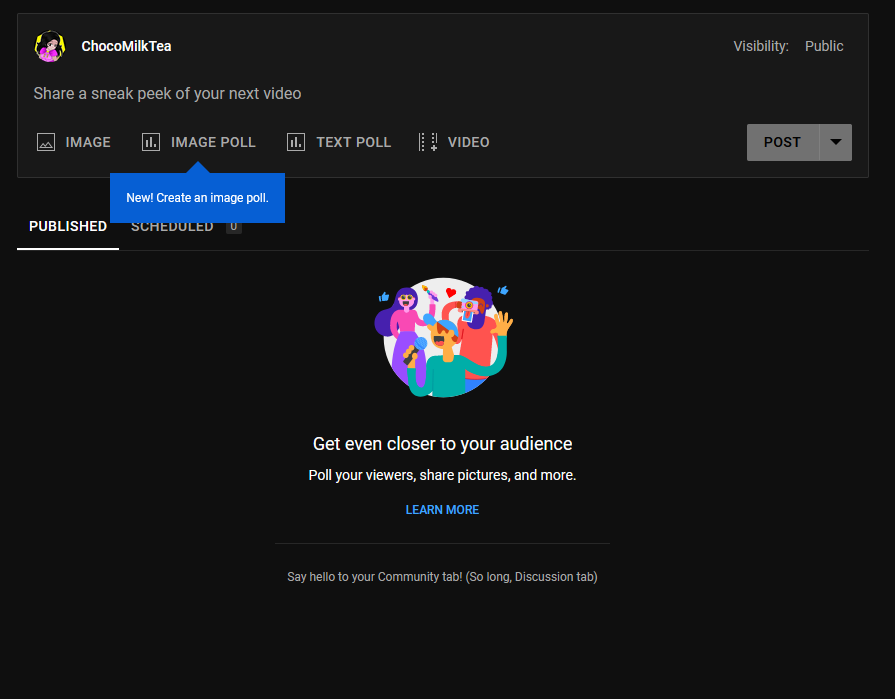Image resolution: width=895 pixels, height=699 pixels.
Task: Click the 'Visibility:' label
Action: point(761,46)
